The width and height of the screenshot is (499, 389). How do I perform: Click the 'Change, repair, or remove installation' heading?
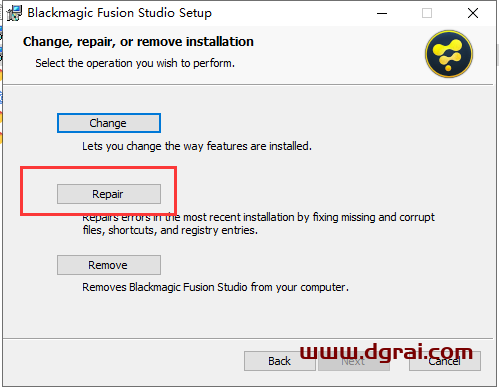pyautogui.click(x=138, y=42)
